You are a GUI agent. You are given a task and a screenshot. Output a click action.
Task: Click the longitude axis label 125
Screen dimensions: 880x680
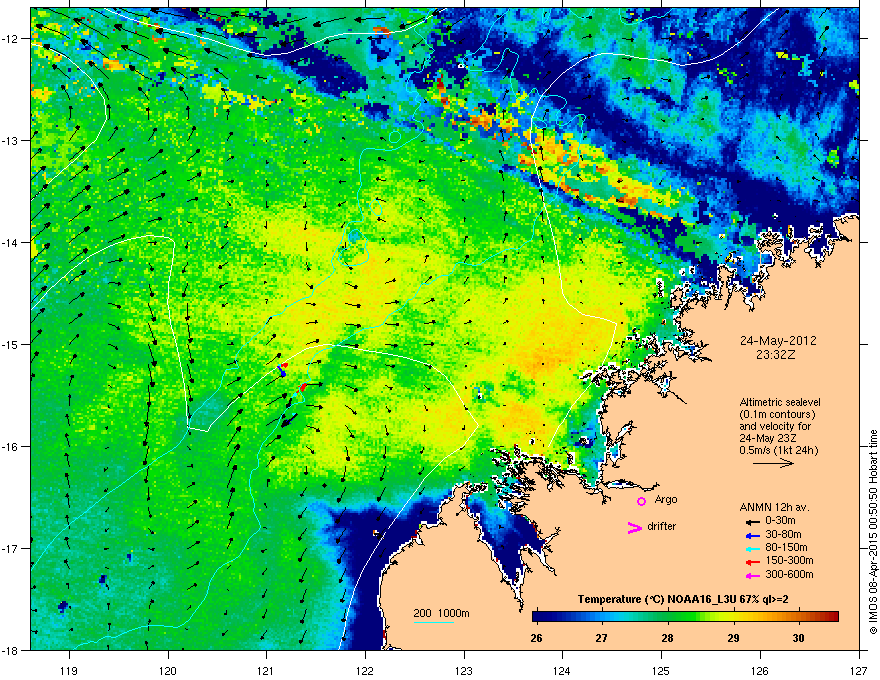[x=661, y=670]
